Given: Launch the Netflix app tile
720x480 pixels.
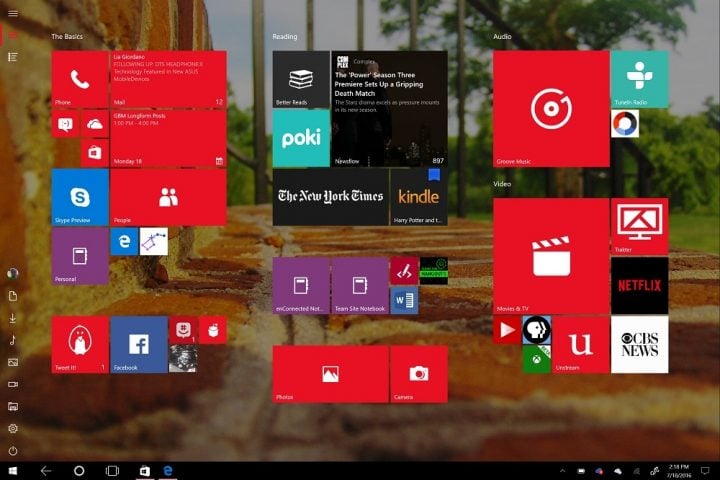Looking at the screenshot, I should click(639, 285).
